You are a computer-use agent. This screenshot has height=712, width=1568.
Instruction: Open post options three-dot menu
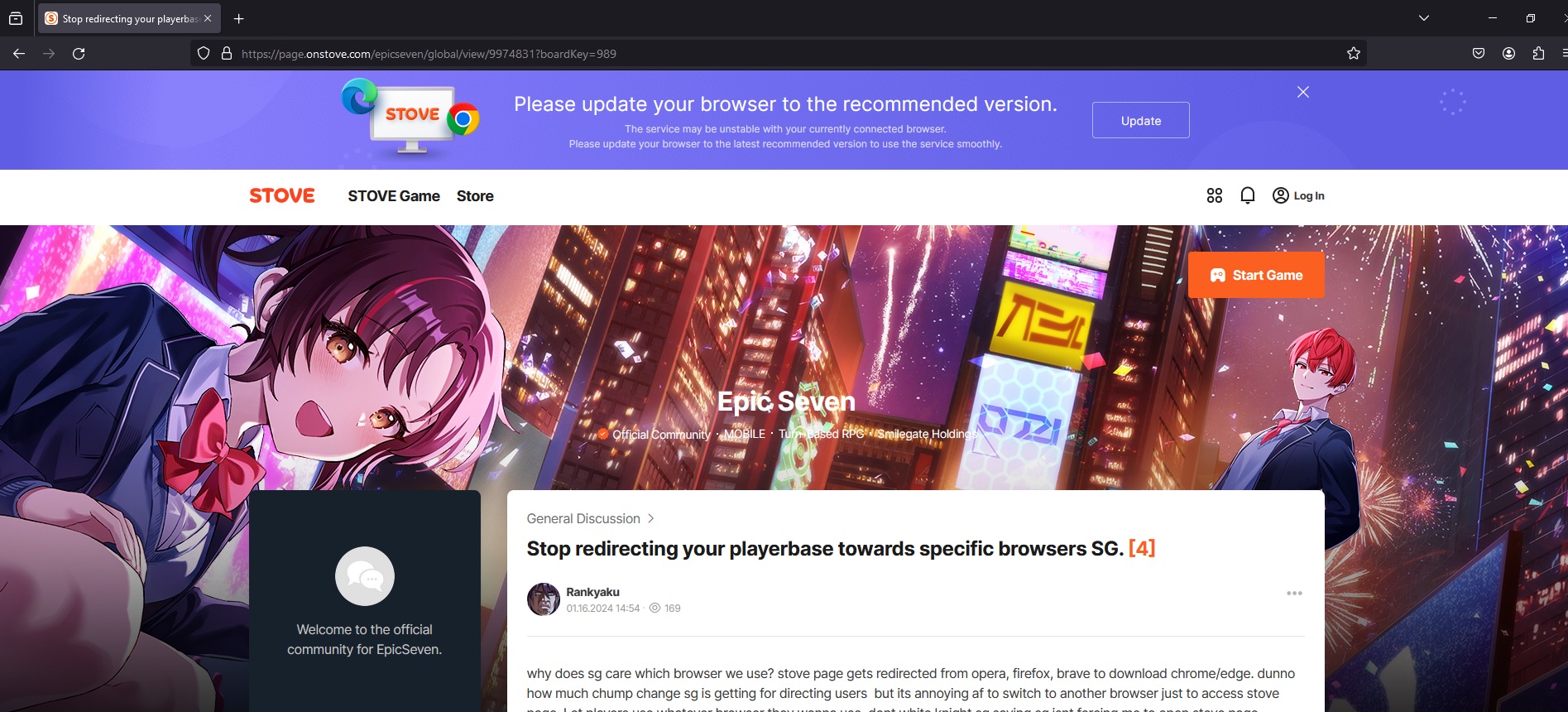click(1294, 594)
